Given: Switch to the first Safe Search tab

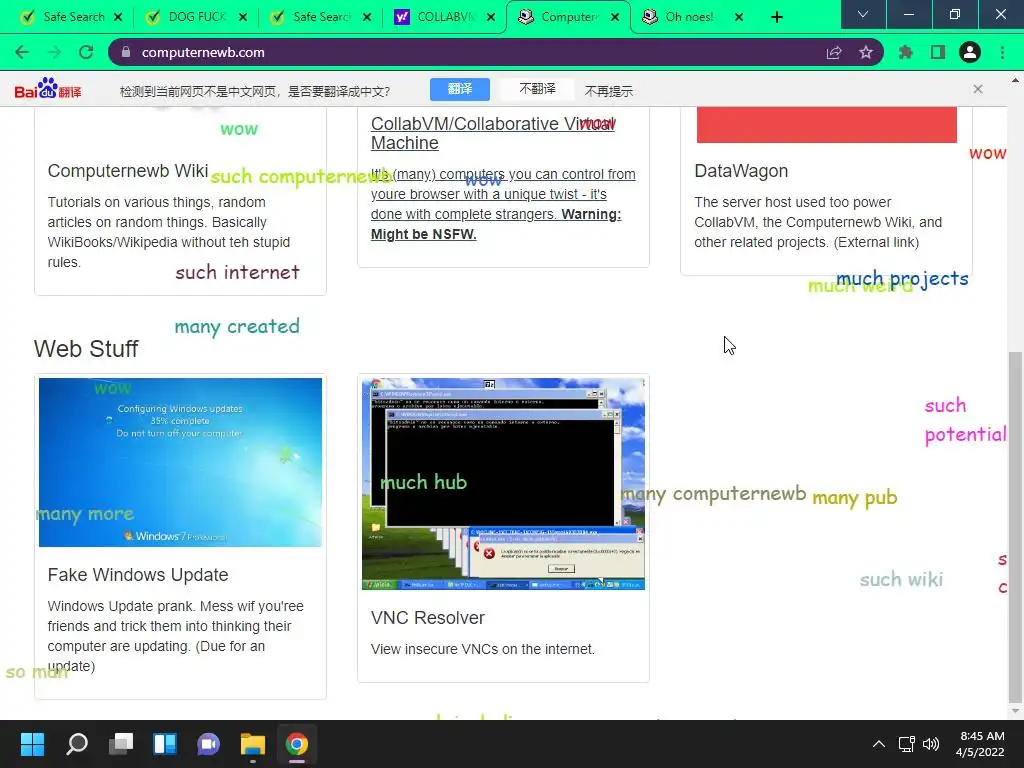Looking at the screenshot, I should point(71,17).
